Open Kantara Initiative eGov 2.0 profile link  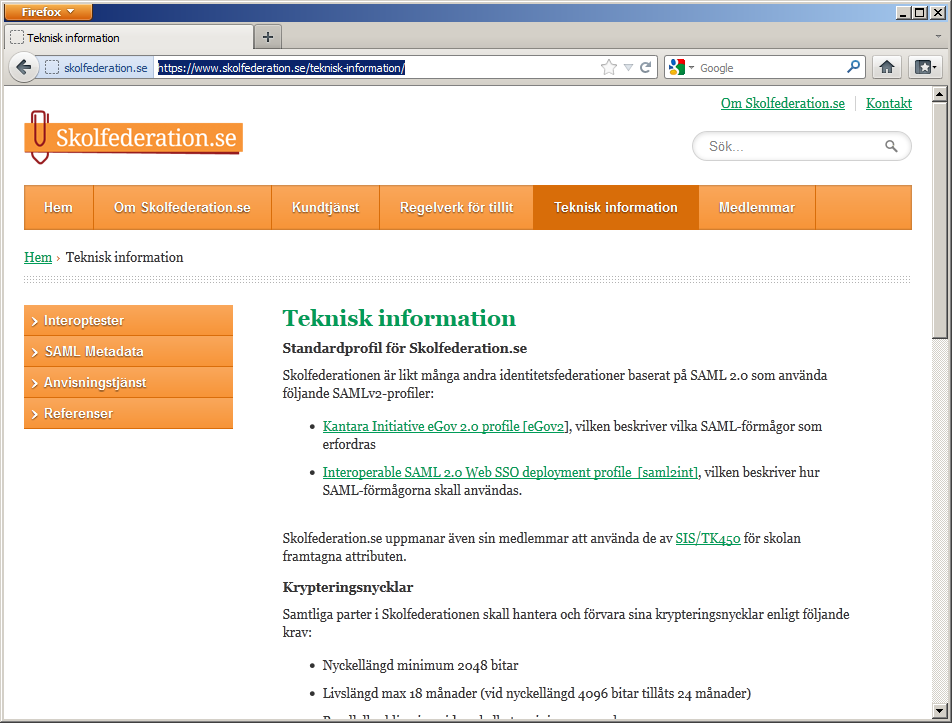[x=446, y=426]
